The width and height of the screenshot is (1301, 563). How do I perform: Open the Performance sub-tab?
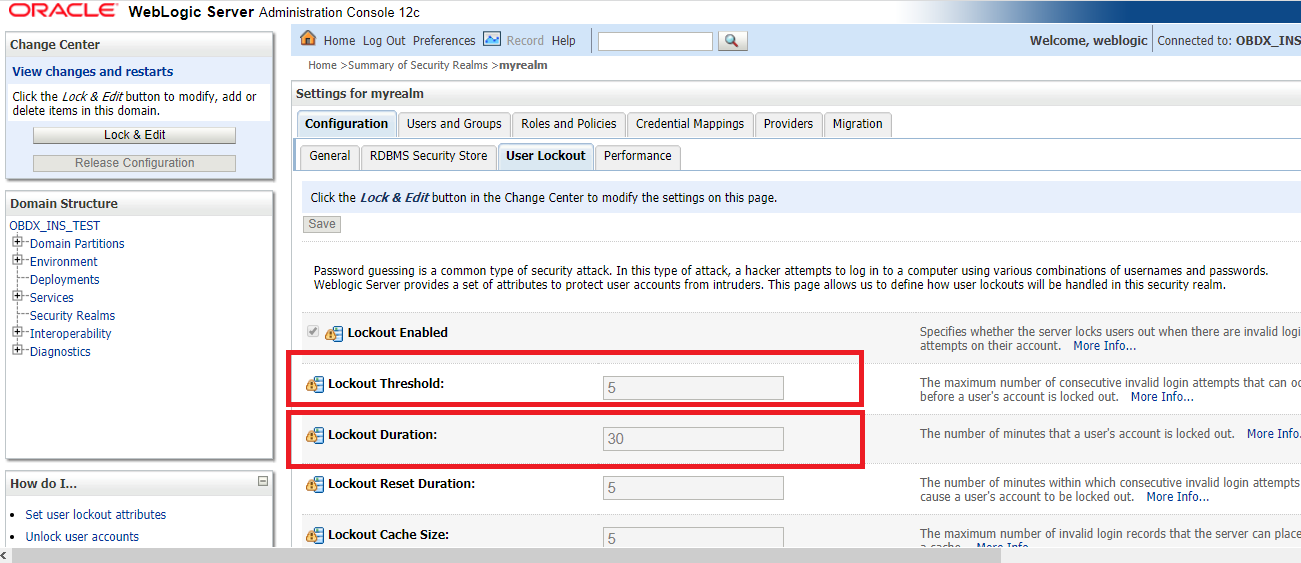637,156
